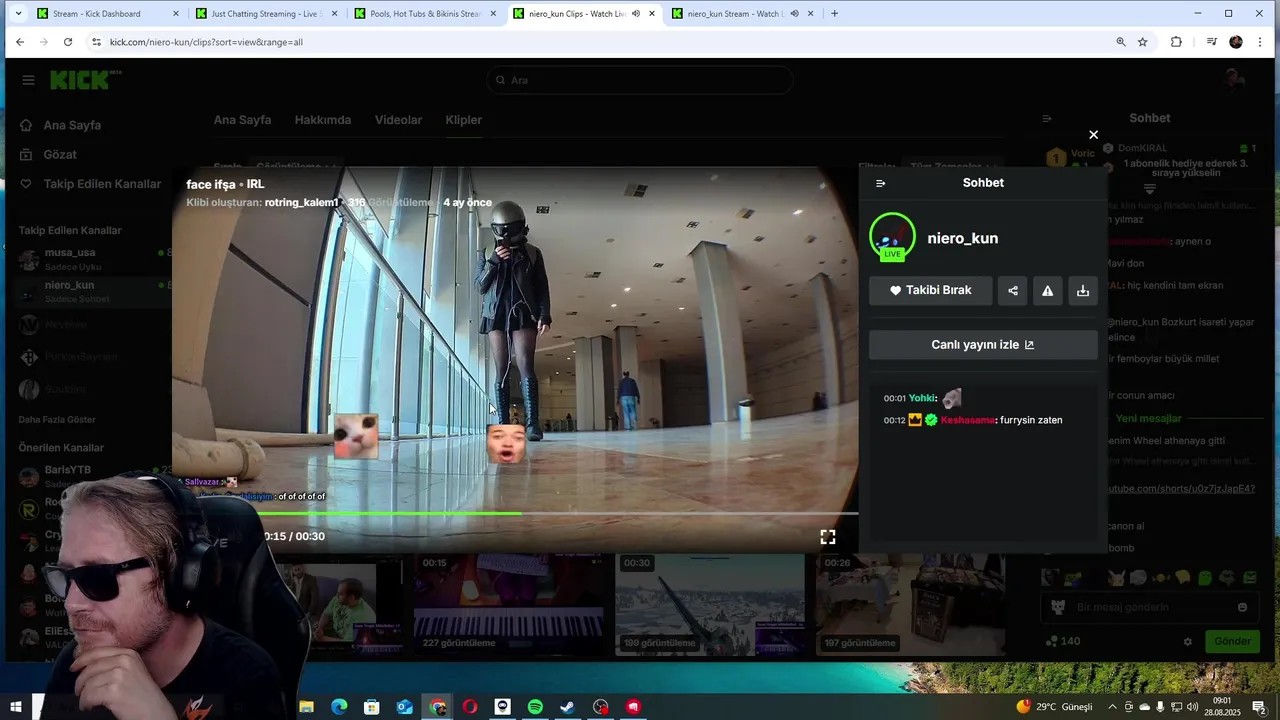Image resolution: width=1280 pixels, height=720 pixels.
Task: Switch to Pools, Hot Tubs & Bikinis tab
Action: coord(425,14)
